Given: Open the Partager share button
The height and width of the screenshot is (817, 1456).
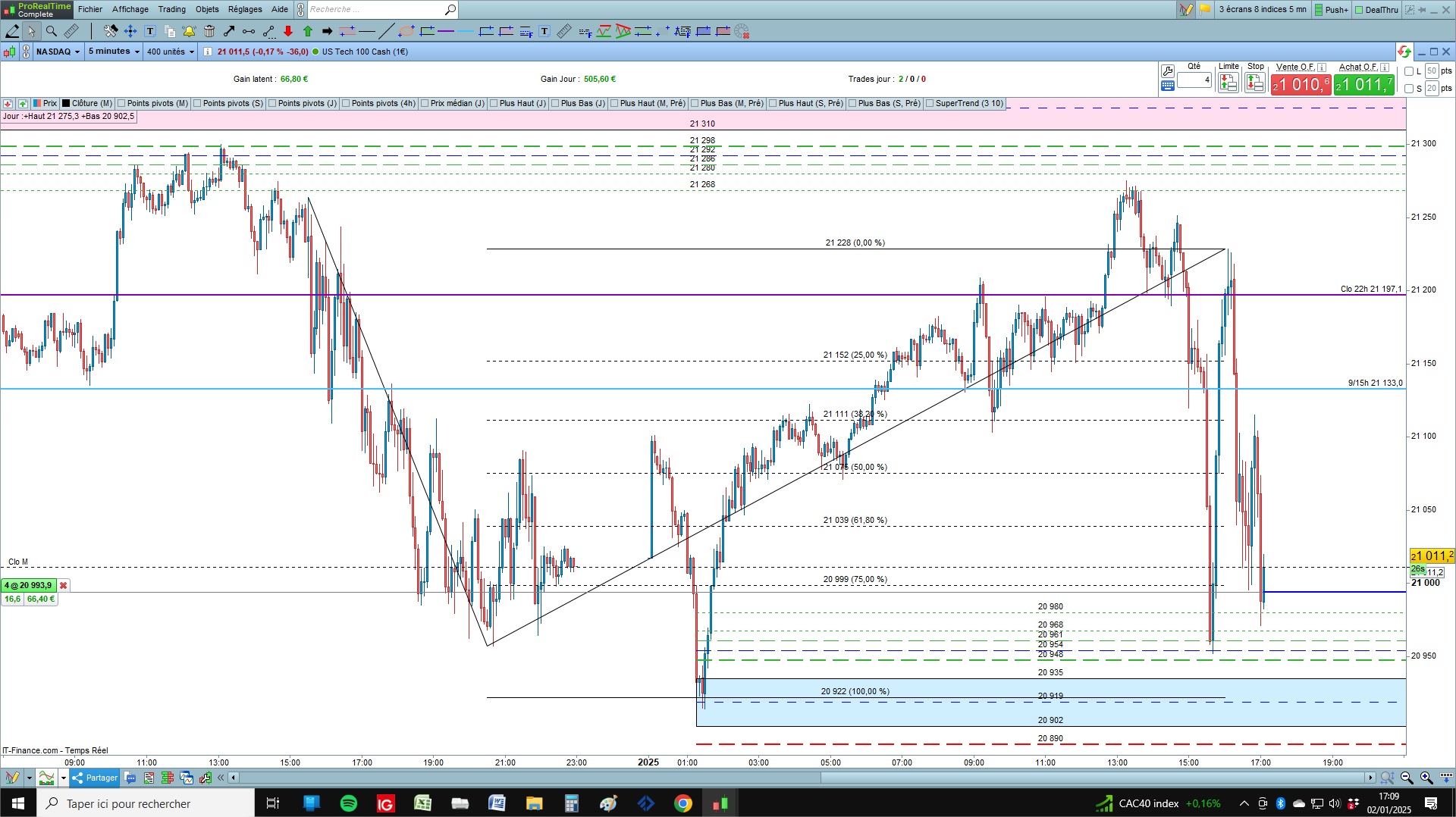Looking at the screenshot, I should [x=95, y=778].
